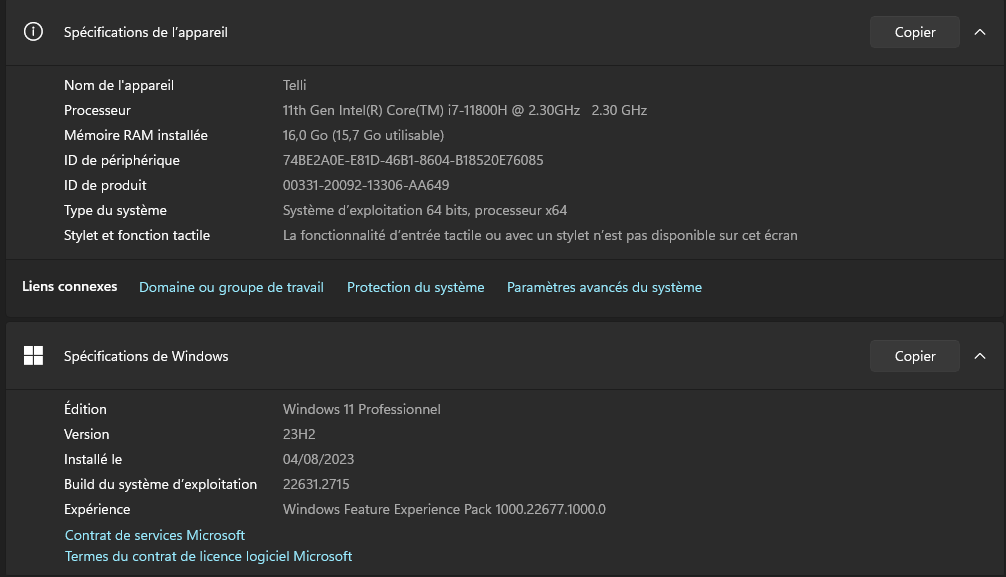
Task: Click the Type du système label
Action: 115,211
